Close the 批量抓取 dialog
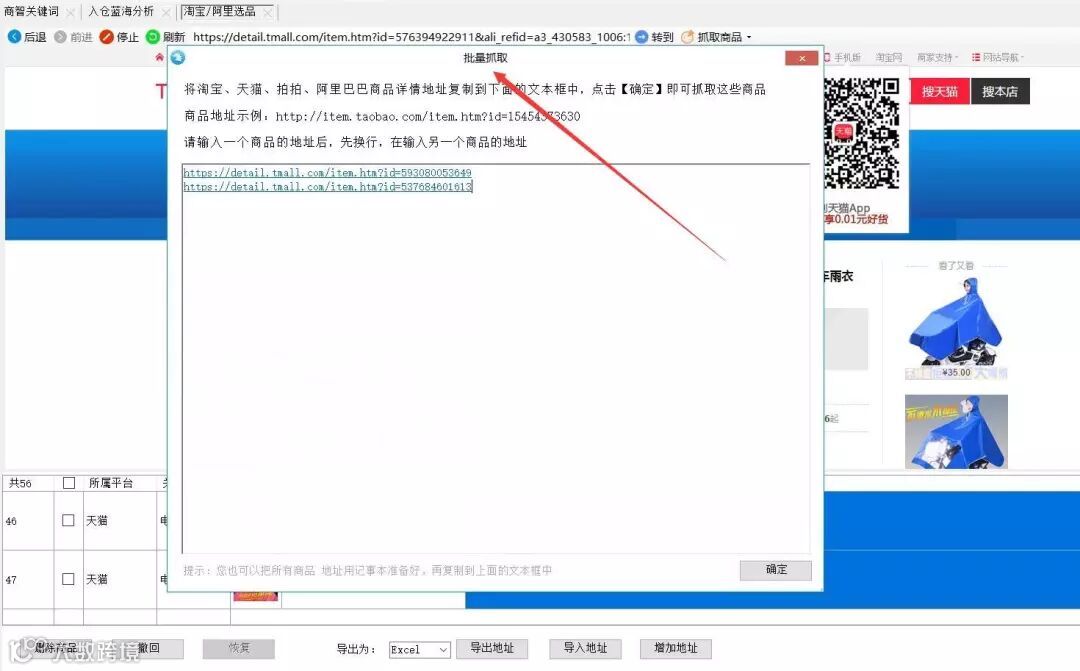Image resolution: width=1080 pixels, height=671 pixels. [x=802, y=58]
